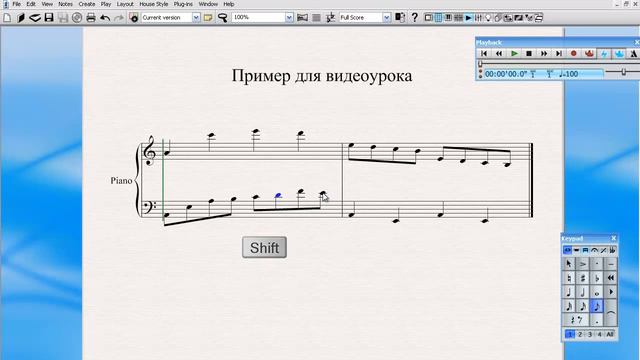Toggle the Live Playback lightning icon
640x360 pixels.
click(604, 53)
